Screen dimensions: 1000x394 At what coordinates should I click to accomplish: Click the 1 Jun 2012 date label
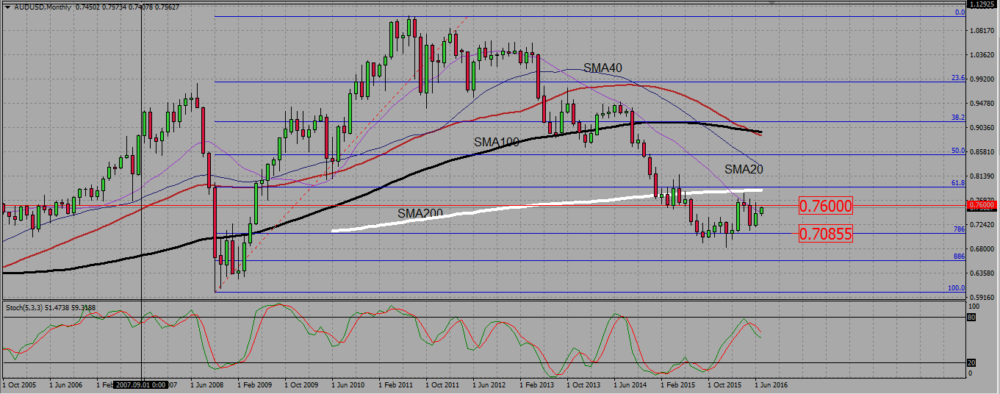(x=489, y=386)
